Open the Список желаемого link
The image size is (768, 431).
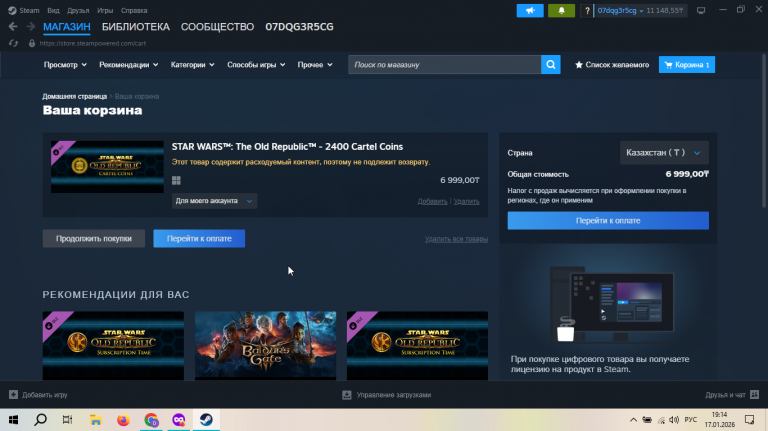(617, 65)
